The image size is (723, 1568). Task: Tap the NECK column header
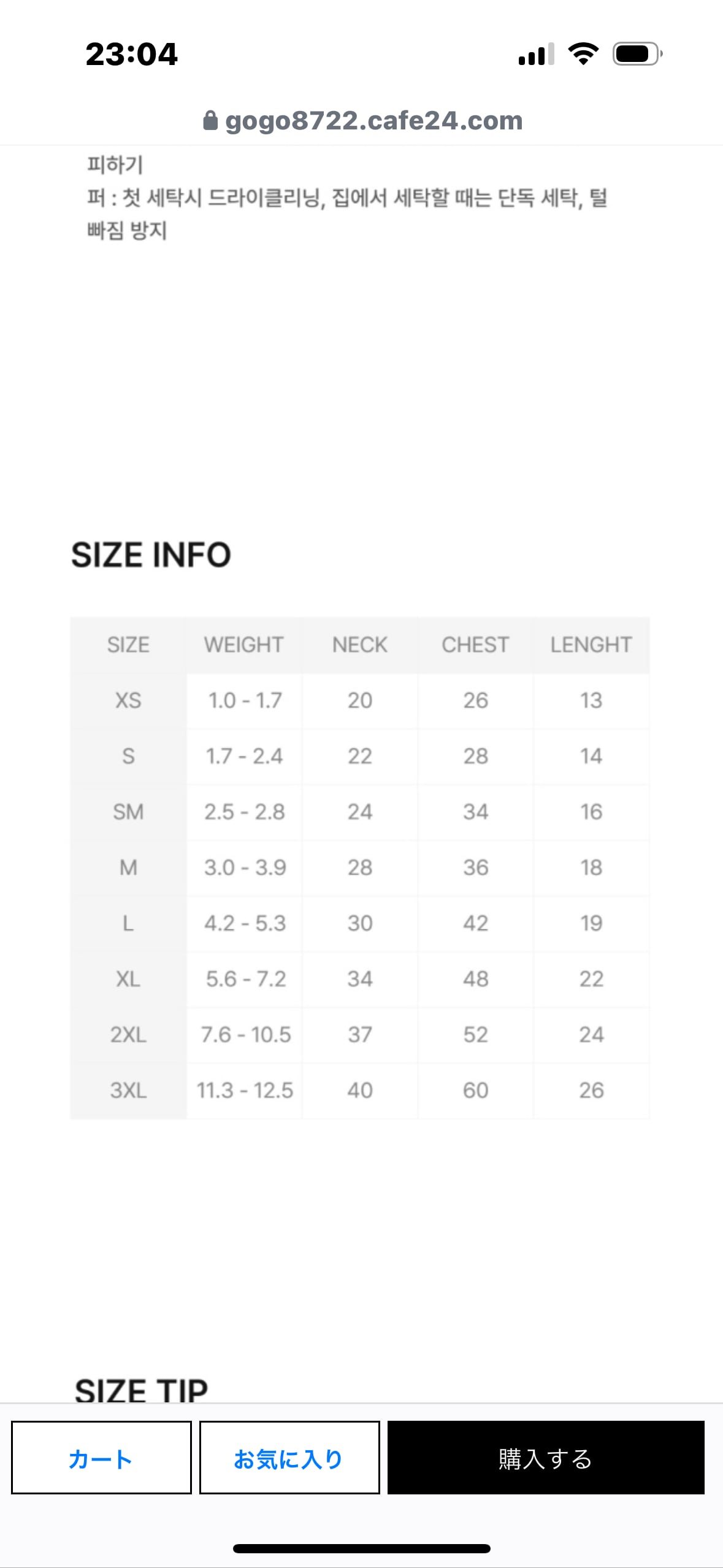360,645
